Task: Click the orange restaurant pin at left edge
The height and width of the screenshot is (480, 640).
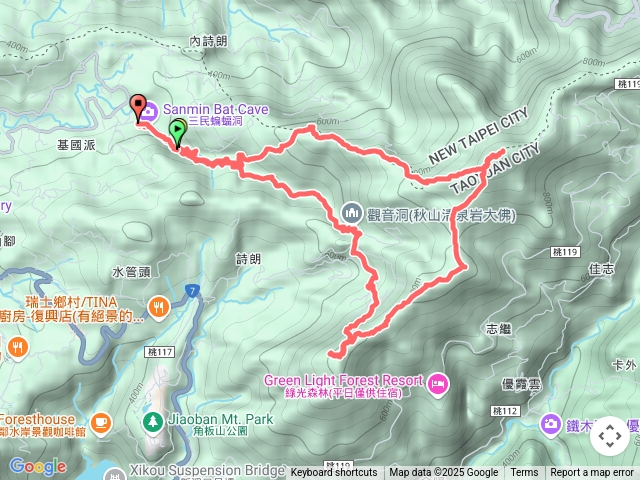Action: coord(18,349)
